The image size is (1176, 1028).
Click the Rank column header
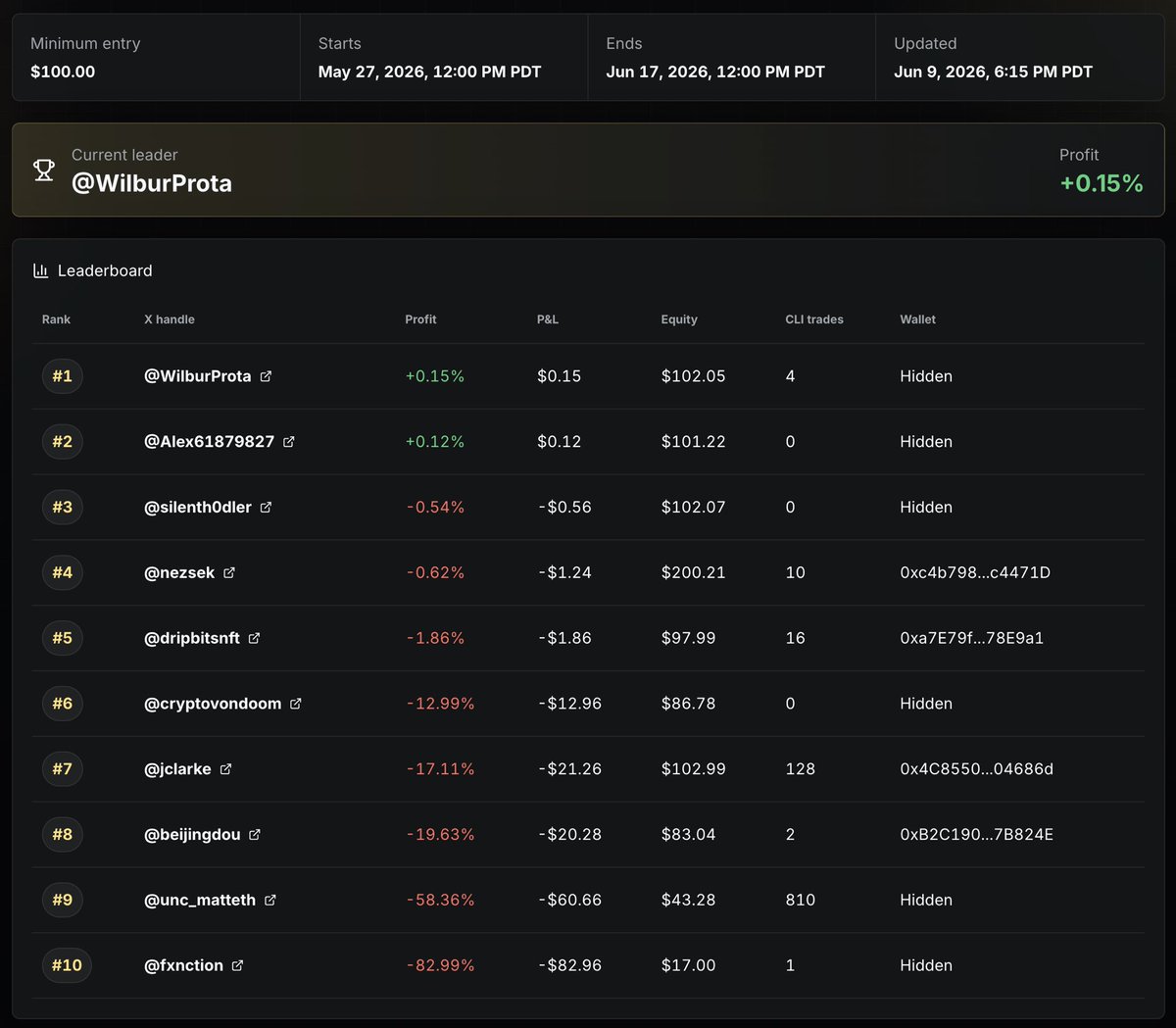(56, 319)
